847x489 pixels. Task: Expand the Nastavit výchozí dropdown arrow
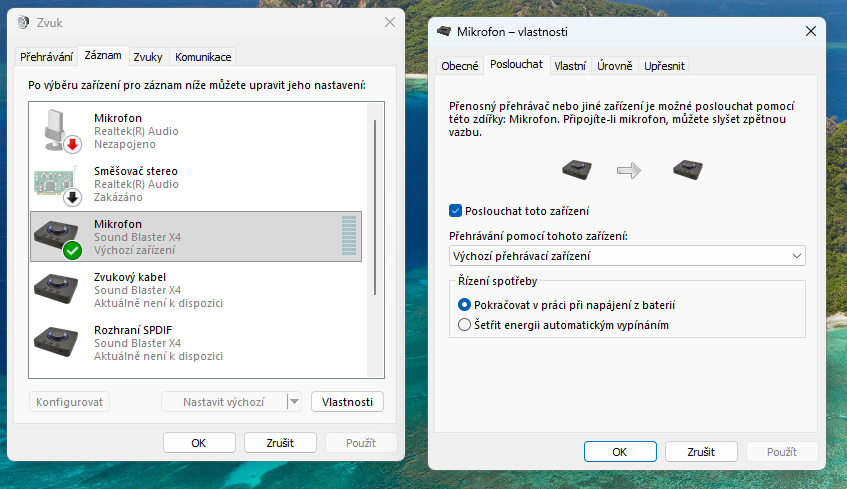pos(294,401)
